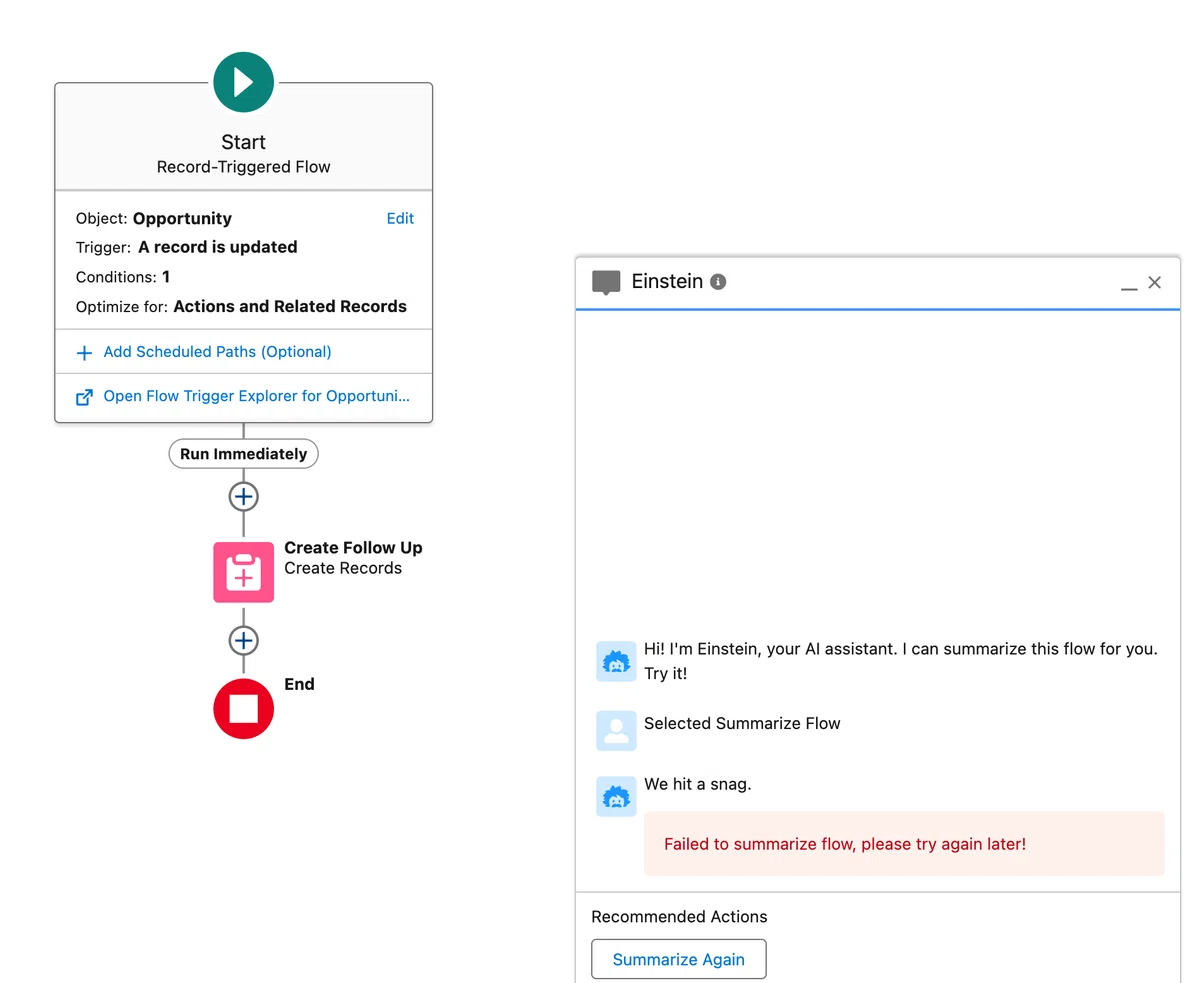
Task: Click the 'We hit a snag.' message
Action: [697, 784]
